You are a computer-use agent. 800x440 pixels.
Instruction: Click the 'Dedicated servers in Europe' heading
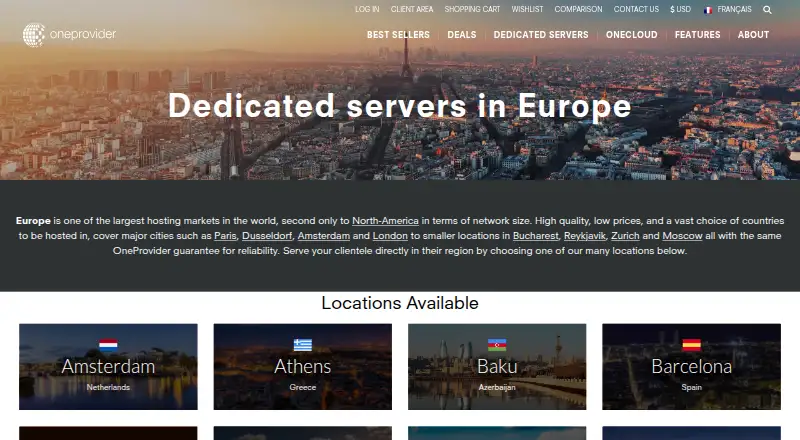(399, 106)
